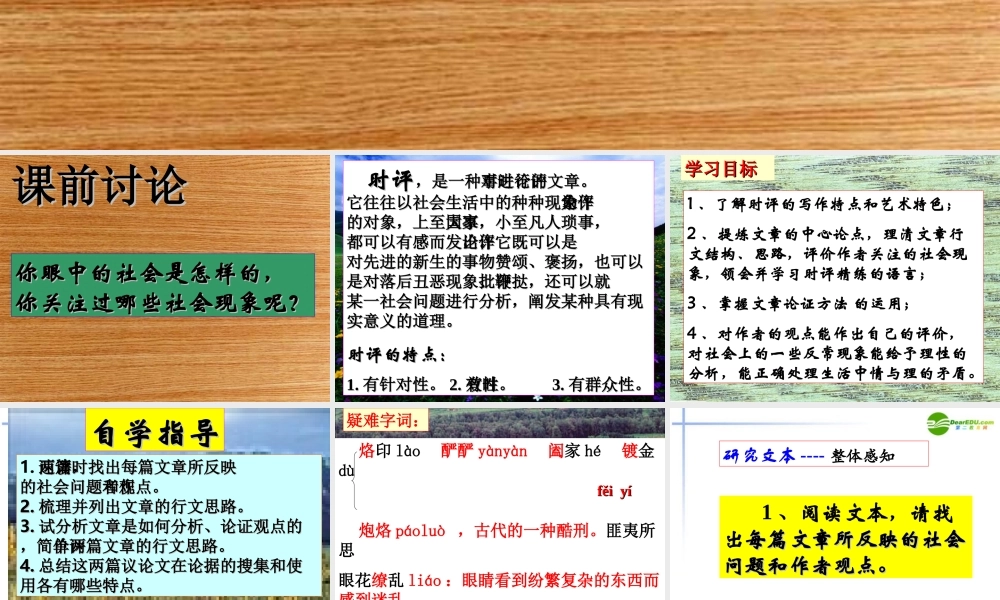Click the text 1. 有针对性
1000x600 pixels.
pyautogui.click(x=393, y=384)
